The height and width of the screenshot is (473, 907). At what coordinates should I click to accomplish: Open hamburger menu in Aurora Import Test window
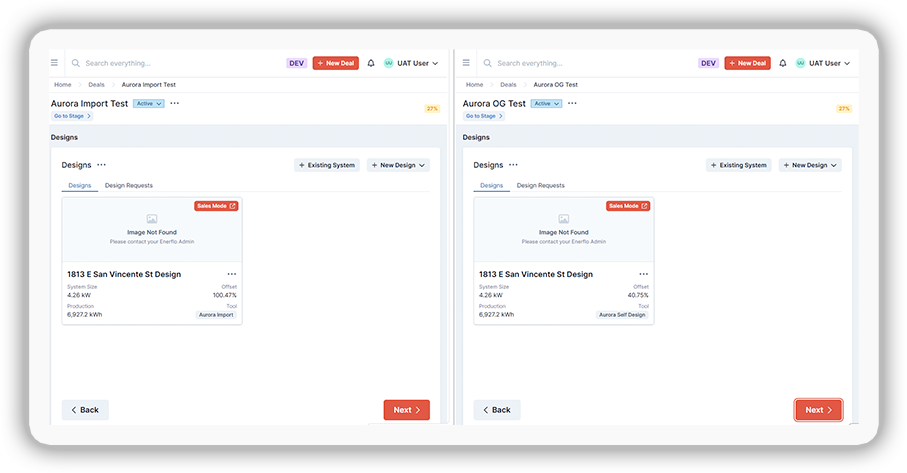pos(54,62)
